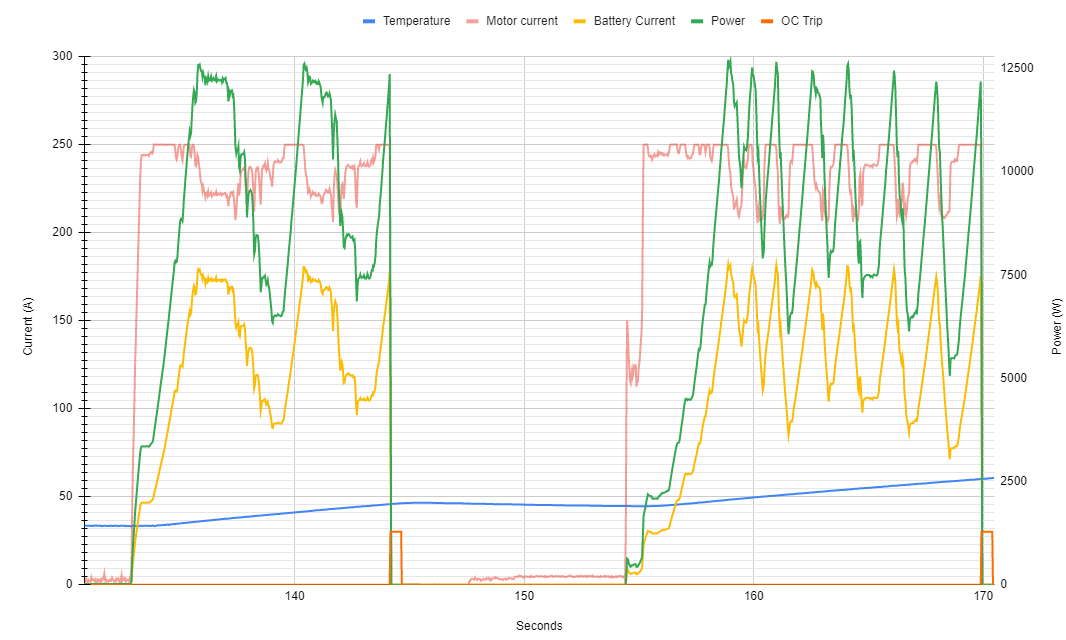Toggle the Motor current legend label
The image size is (1066, 640).
[x=521, y=21]
